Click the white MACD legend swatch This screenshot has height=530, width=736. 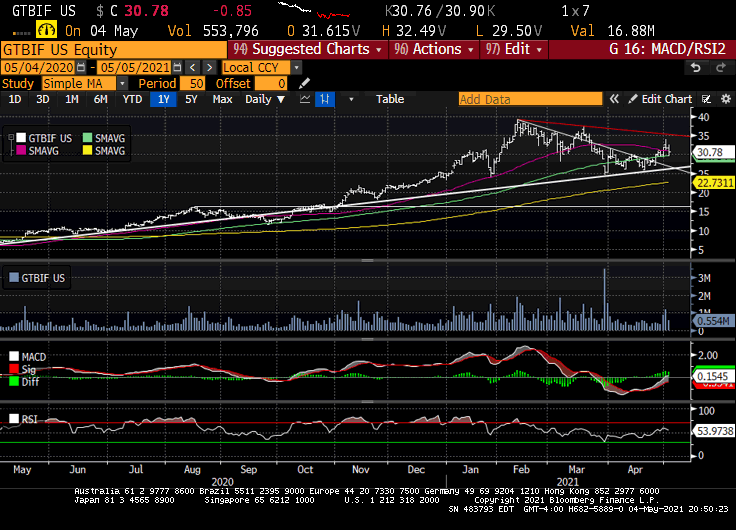(x=14, y=356)
